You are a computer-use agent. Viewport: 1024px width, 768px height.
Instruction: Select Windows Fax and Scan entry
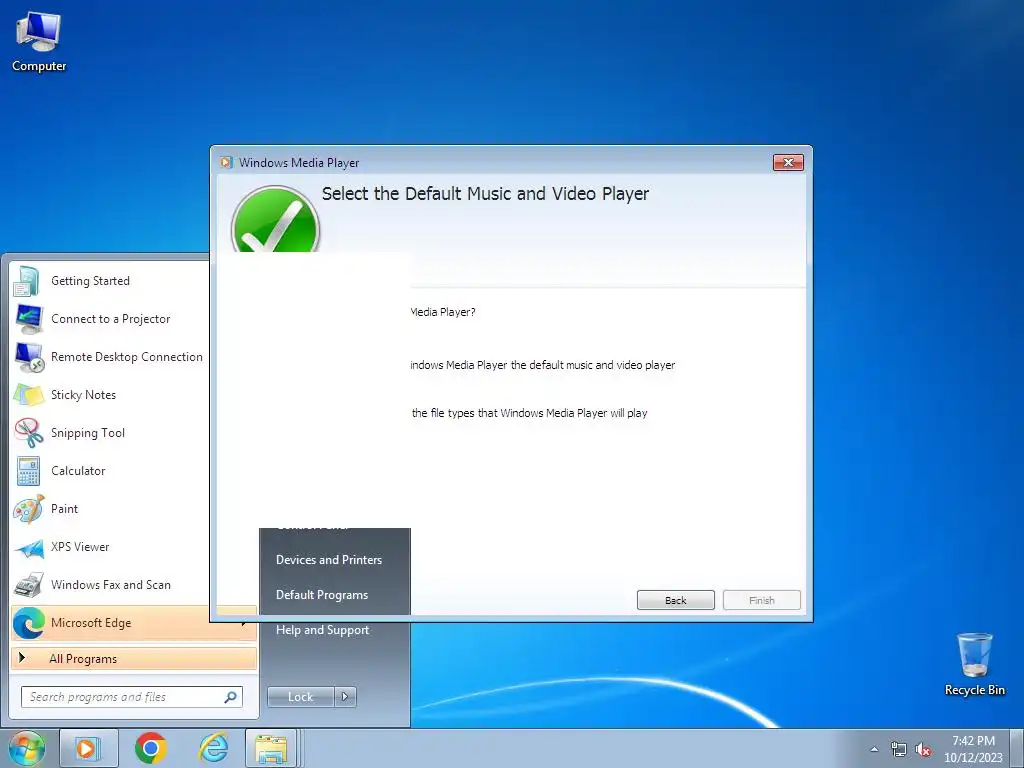pyautogui.click(x=111, y=584)
